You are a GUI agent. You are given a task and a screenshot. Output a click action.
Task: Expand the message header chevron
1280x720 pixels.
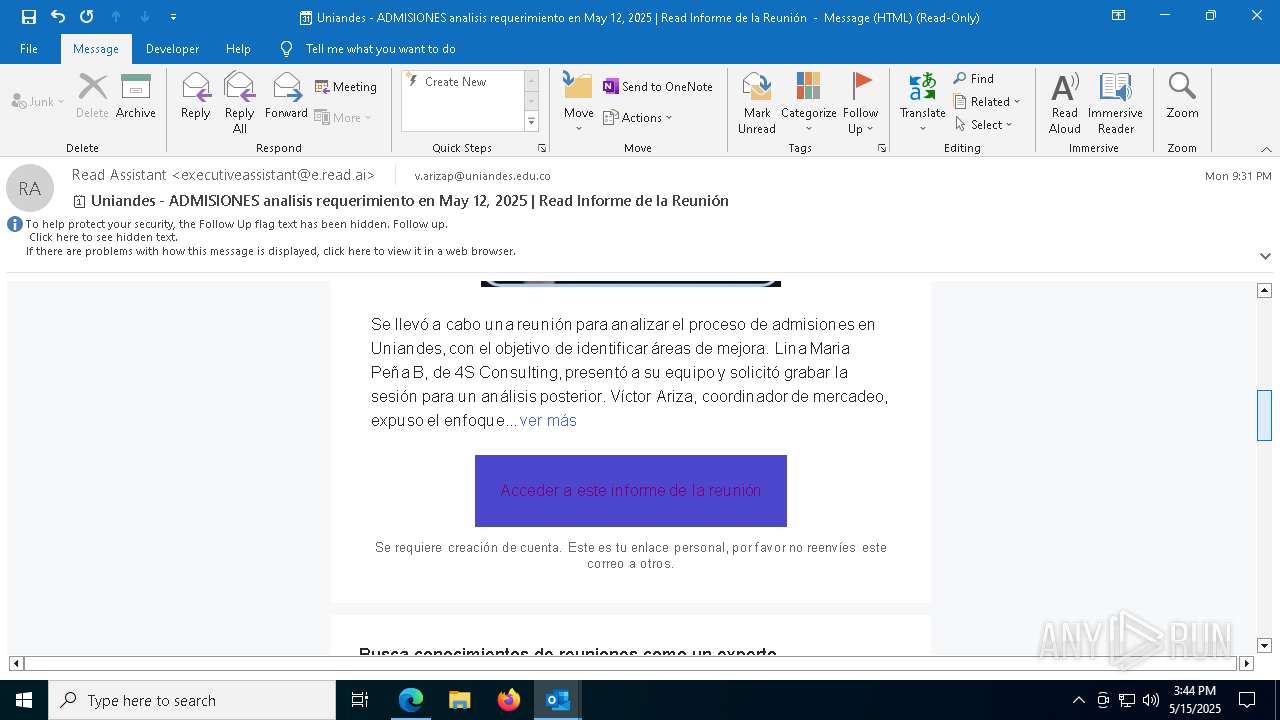pos(1265,256)
